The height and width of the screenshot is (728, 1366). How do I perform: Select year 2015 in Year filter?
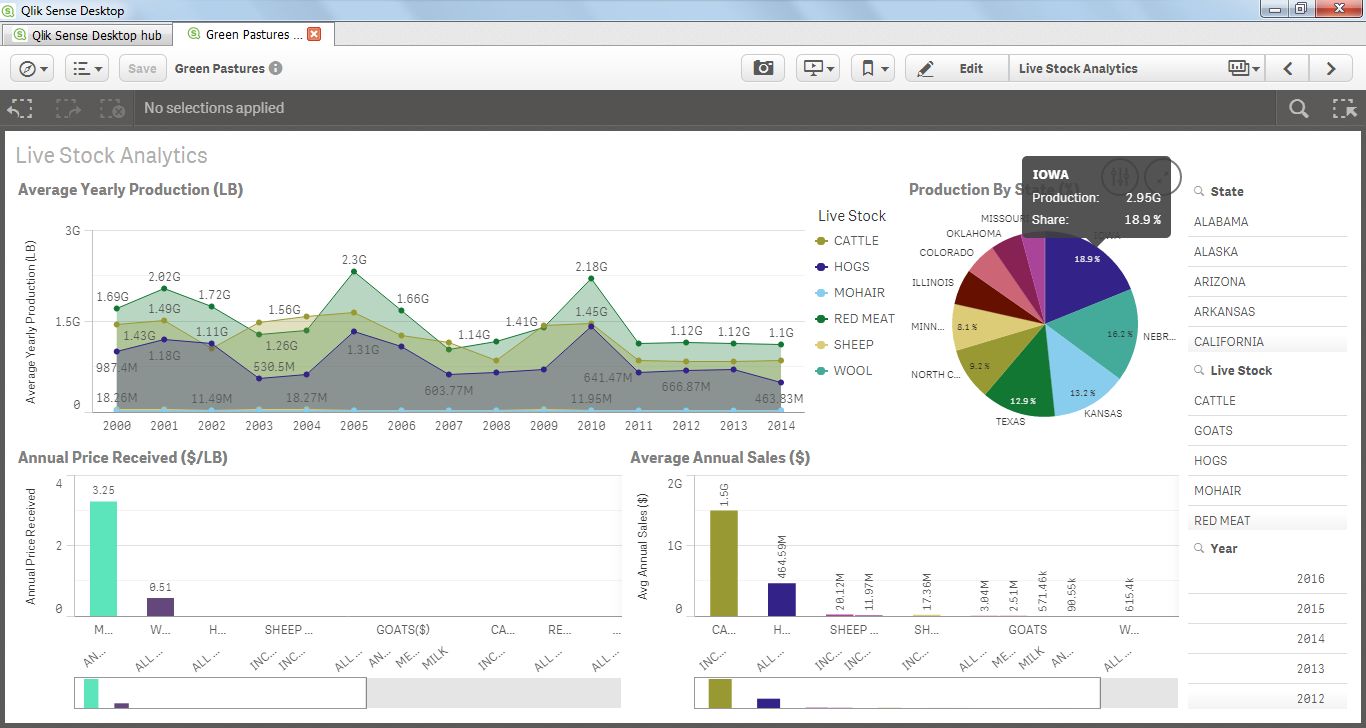[1267, 608]
